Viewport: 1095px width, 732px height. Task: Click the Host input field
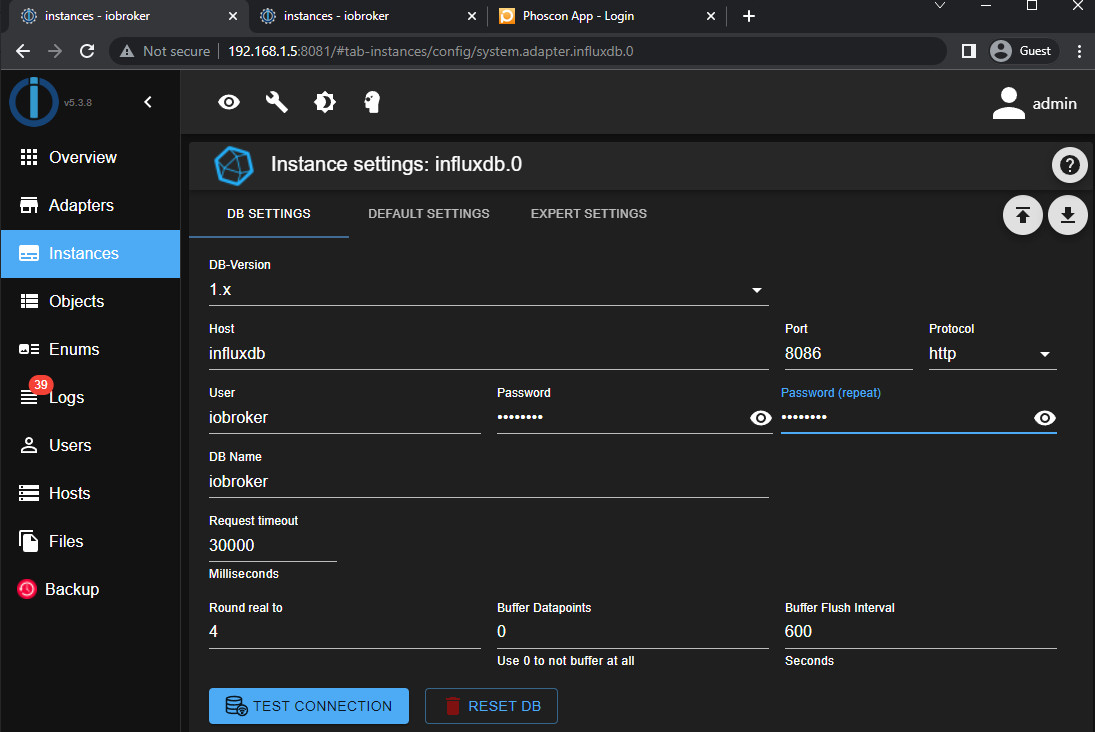click(x=489, y=354)
